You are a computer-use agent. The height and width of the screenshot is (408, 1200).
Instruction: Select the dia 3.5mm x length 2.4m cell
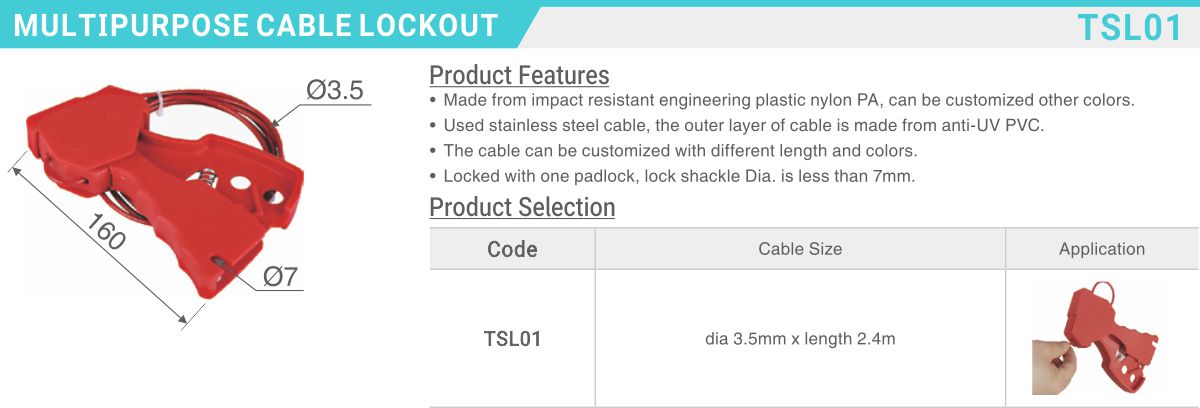[x=800, y=339]
